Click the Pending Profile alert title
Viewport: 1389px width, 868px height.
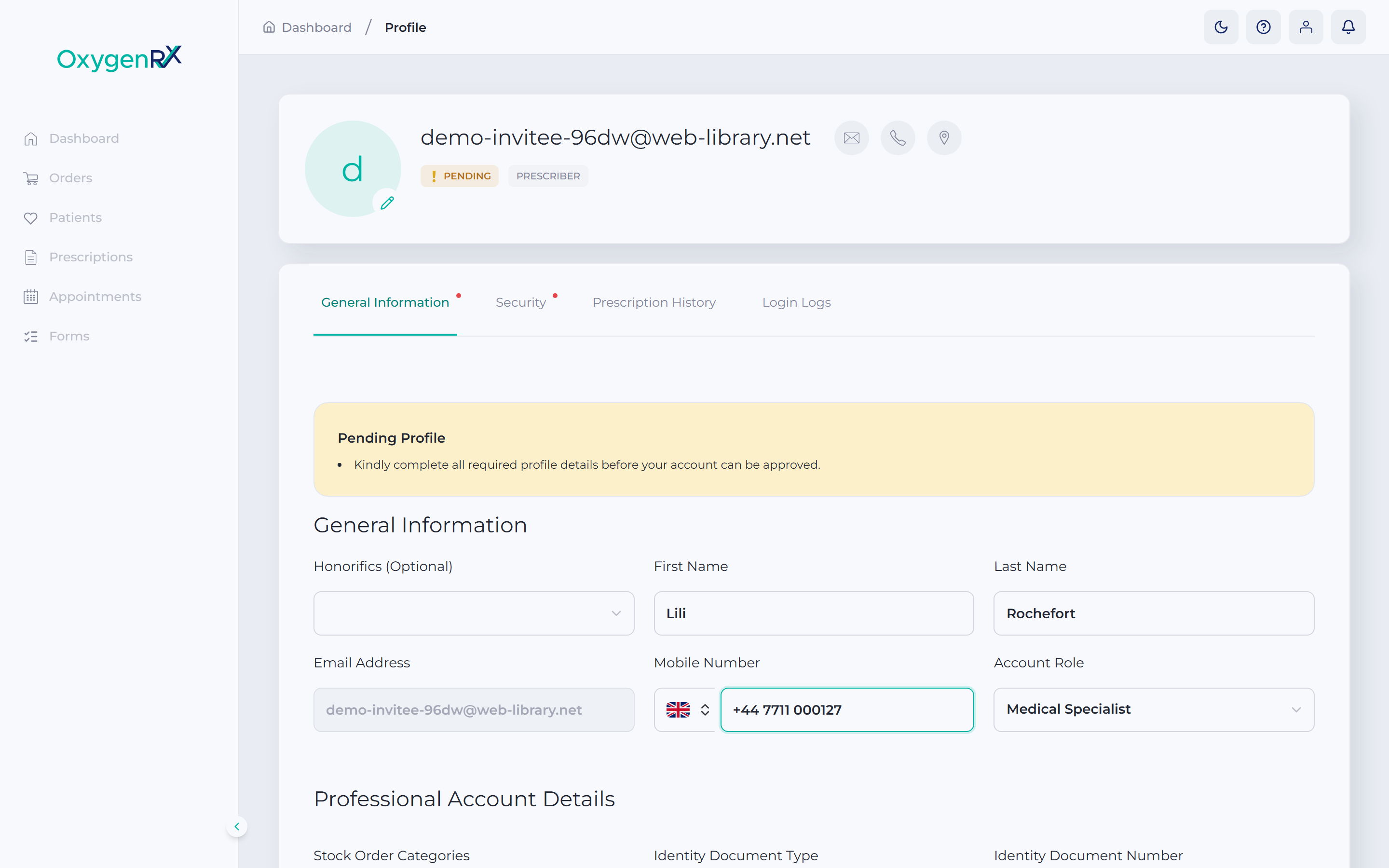392,438
